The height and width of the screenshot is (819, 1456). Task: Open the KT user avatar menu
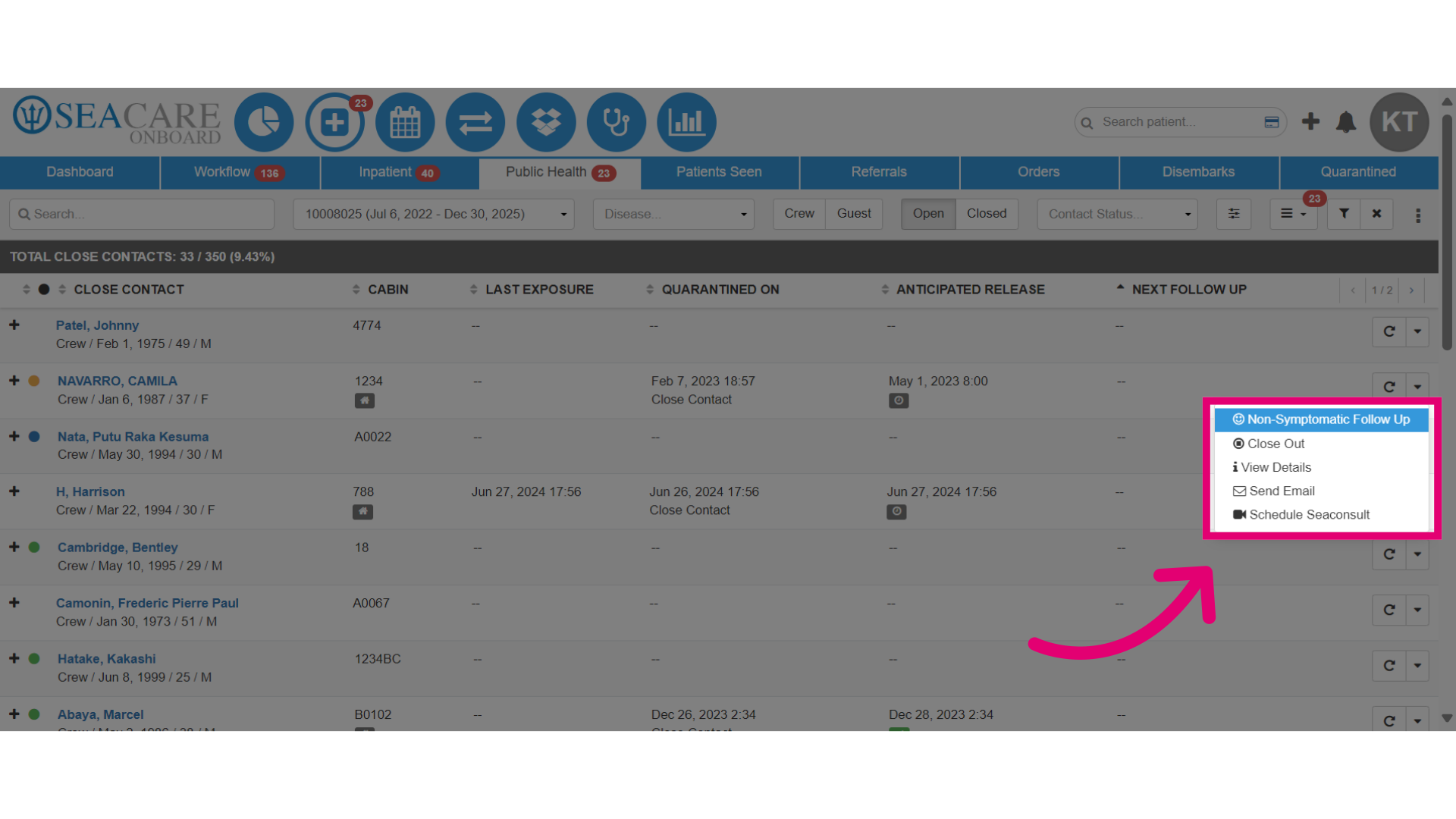click(x=1399, y=121)
